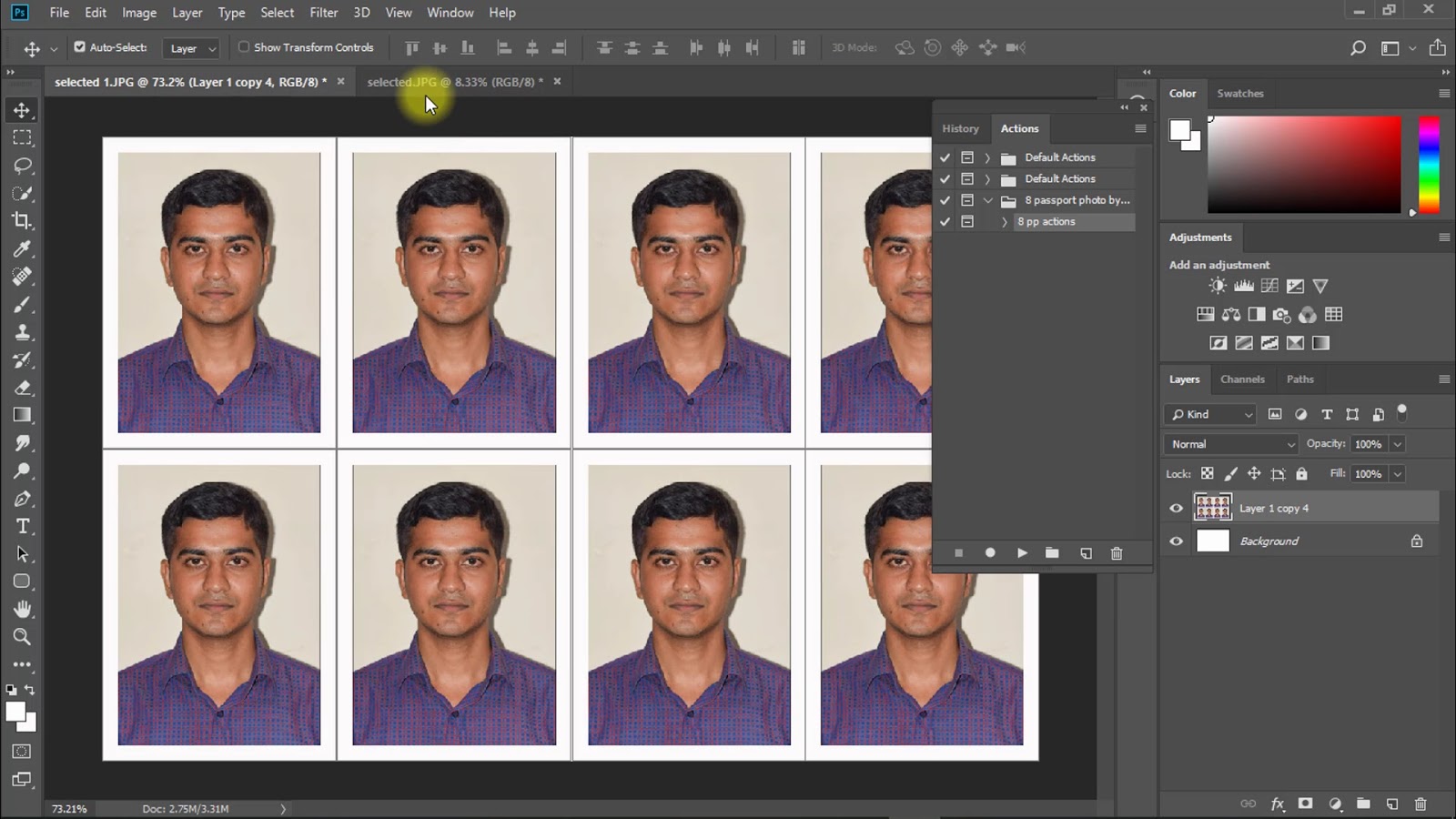Enable Show Transform Controls
1456x819 pixels.
tap(244, 46)
